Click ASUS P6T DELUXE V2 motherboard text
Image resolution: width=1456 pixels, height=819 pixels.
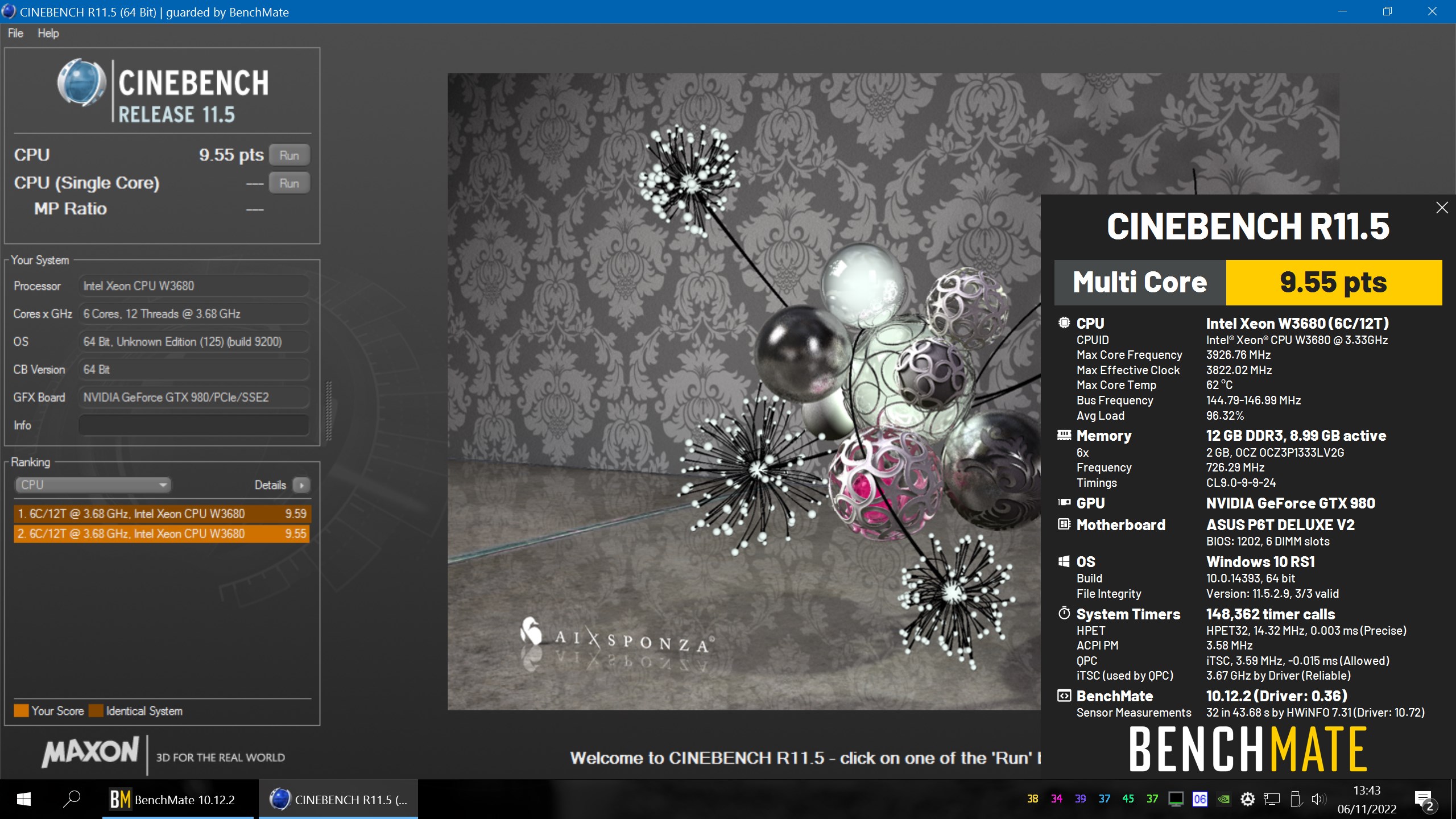1280,524
